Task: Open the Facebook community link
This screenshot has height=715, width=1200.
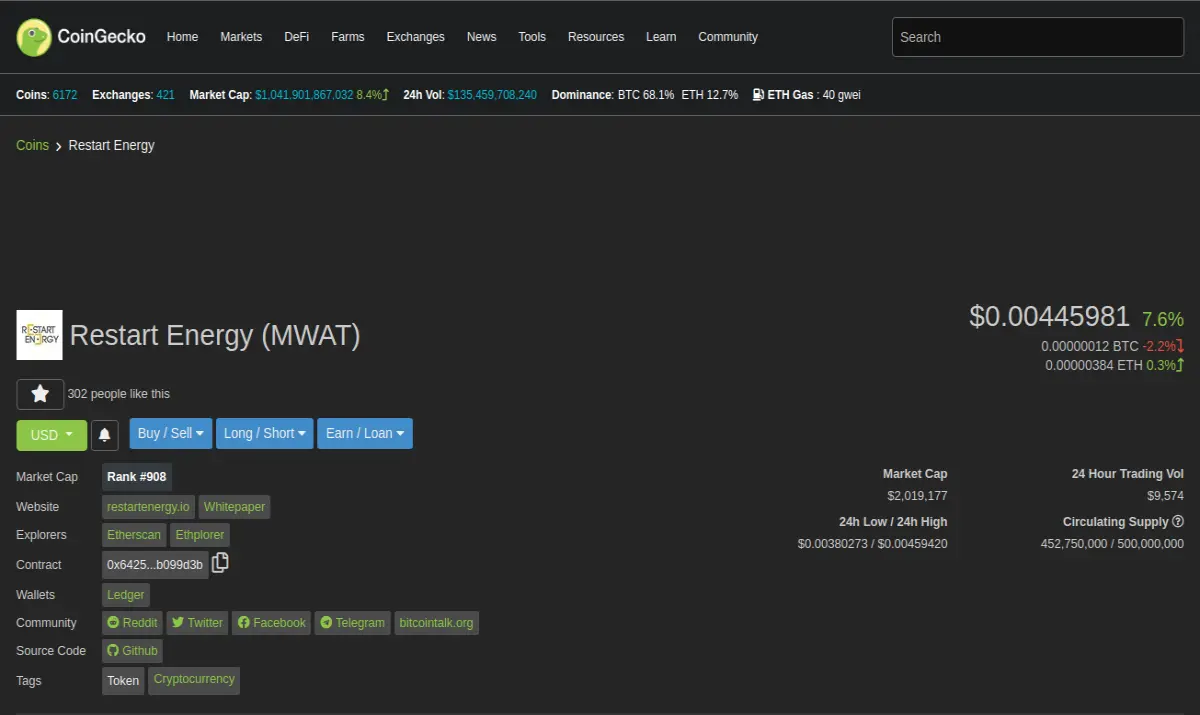Action: pos(271,623)
